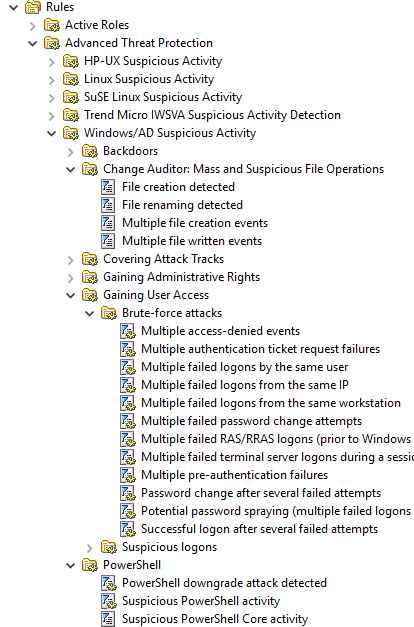Click the File creation detected rule icon
Image resolution: width=414 pixels, height=627 pixels.
click(x=108, y=187)
